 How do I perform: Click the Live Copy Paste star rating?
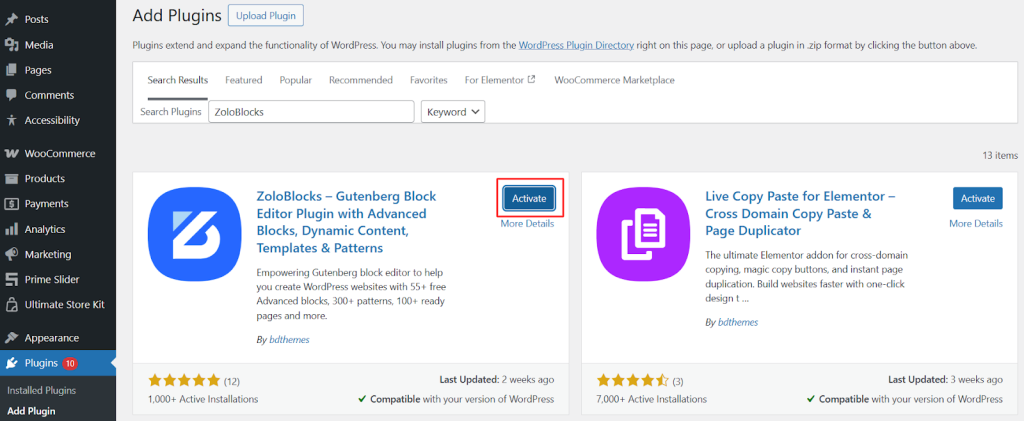[633, 381]
